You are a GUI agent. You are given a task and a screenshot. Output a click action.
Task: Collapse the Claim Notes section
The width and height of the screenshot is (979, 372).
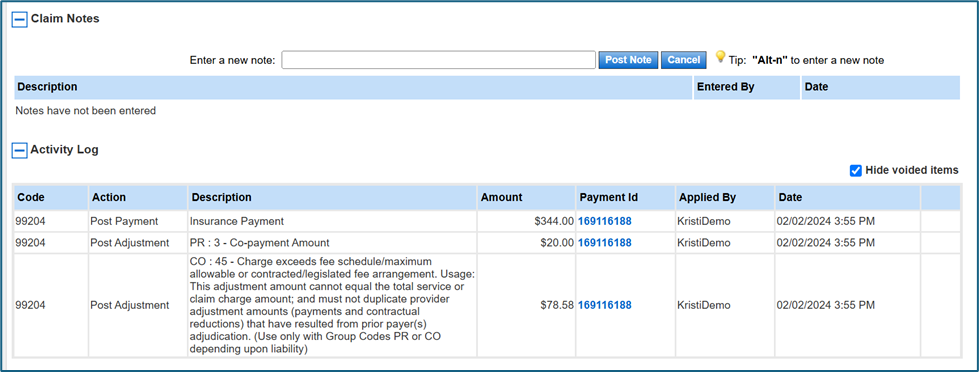pos(20,19)
